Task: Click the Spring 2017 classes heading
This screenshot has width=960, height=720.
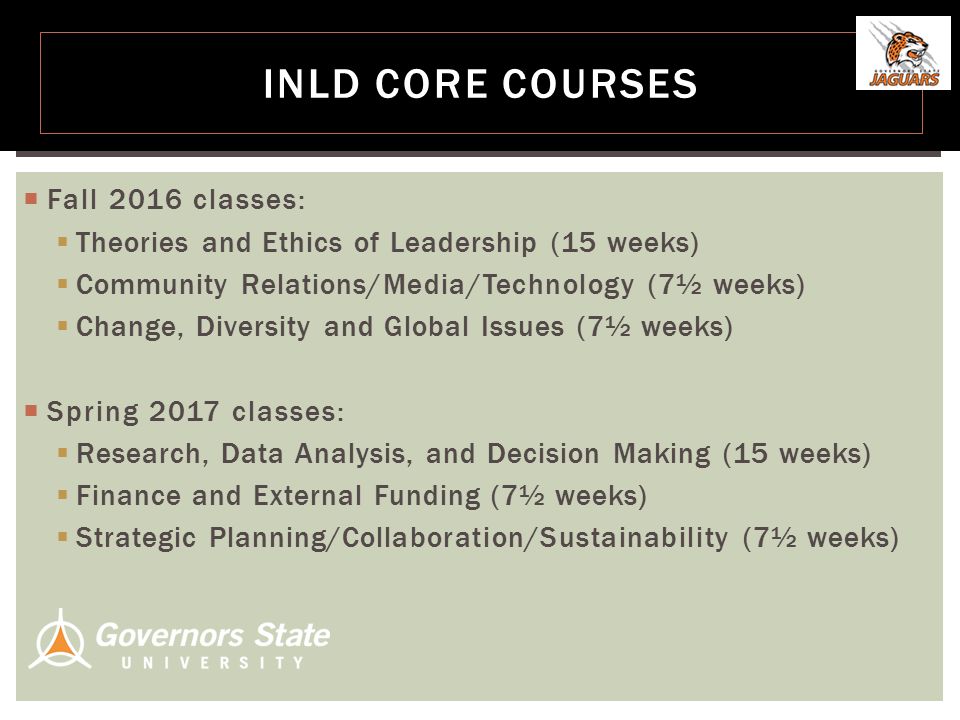Action: click(x=195, y=411)
